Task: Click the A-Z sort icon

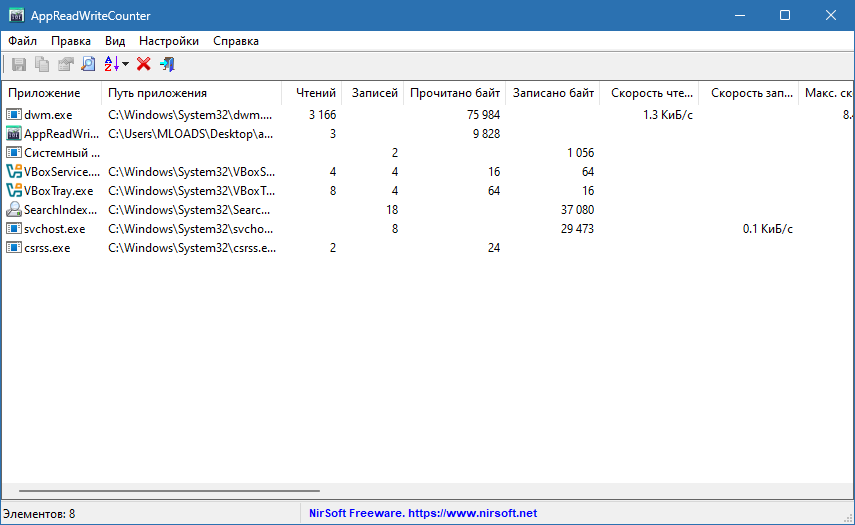Action: pos(111,64)
